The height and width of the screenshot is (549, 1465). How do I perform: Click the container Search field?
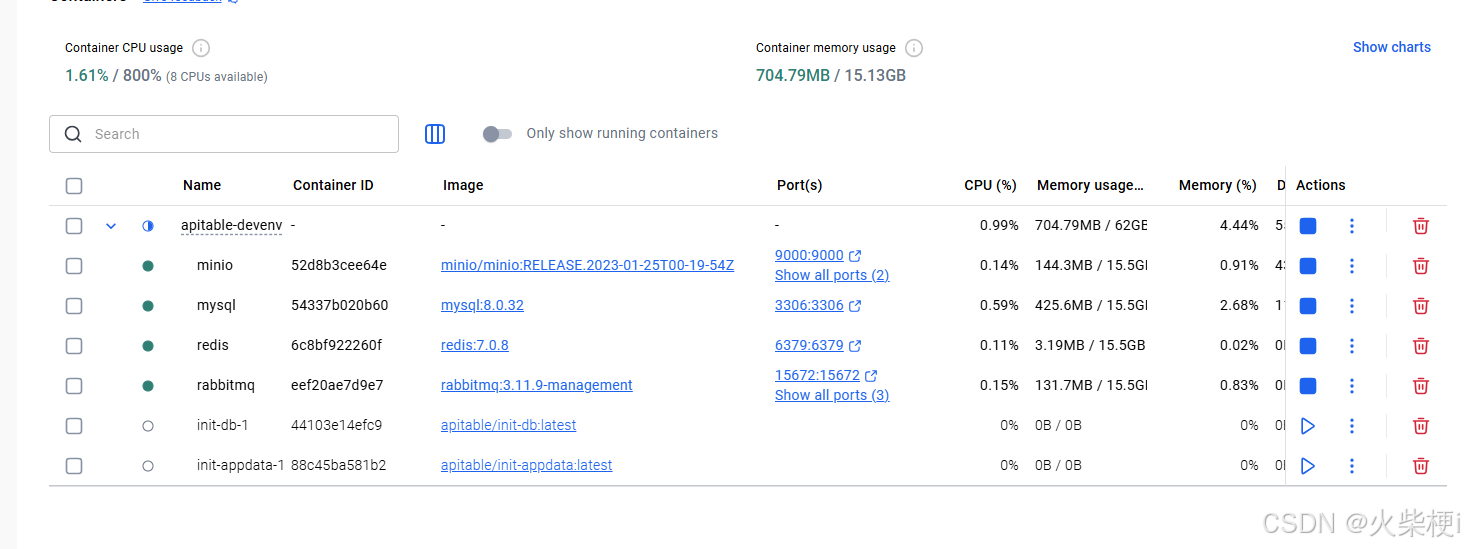(x=224, y=134)
